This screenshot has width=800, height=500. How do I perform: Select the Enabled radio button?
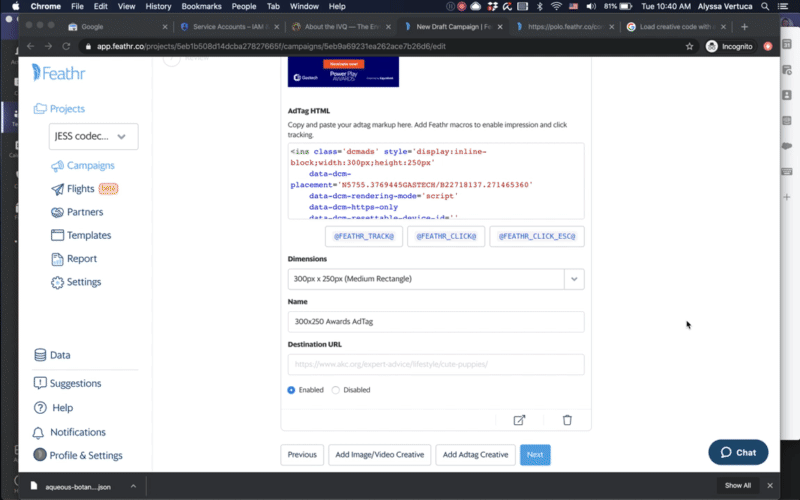[x=291, y=390]
